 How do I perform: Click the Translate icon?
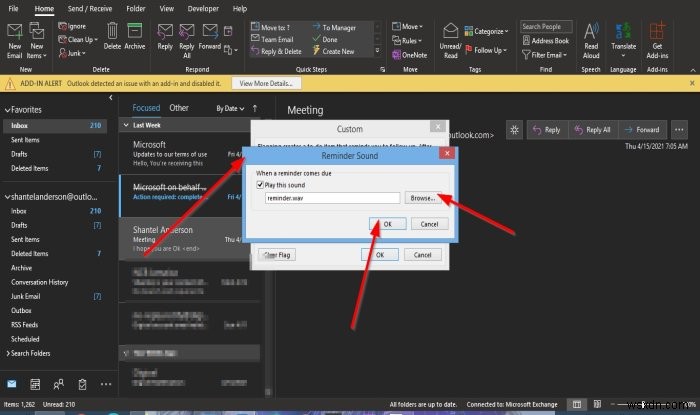click(623, 31)
